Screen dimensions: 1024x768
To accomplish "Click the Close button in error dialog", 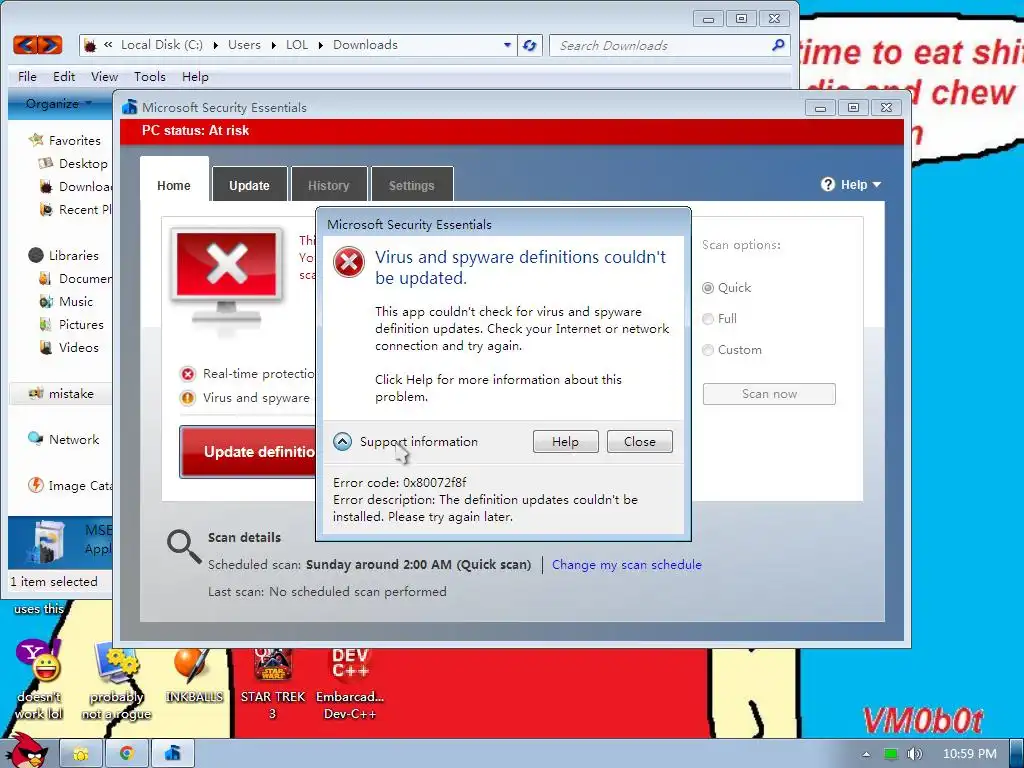I will click(640, 441).
